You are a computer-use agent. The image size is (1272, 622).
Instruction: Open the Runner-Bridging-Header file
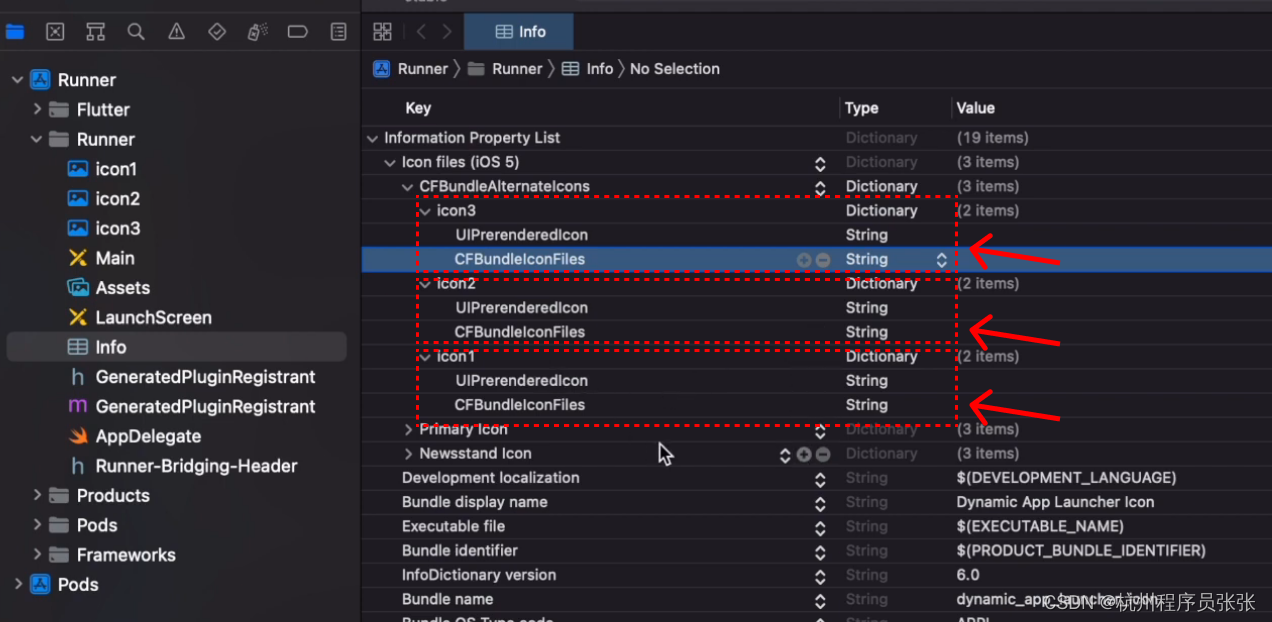182,466
